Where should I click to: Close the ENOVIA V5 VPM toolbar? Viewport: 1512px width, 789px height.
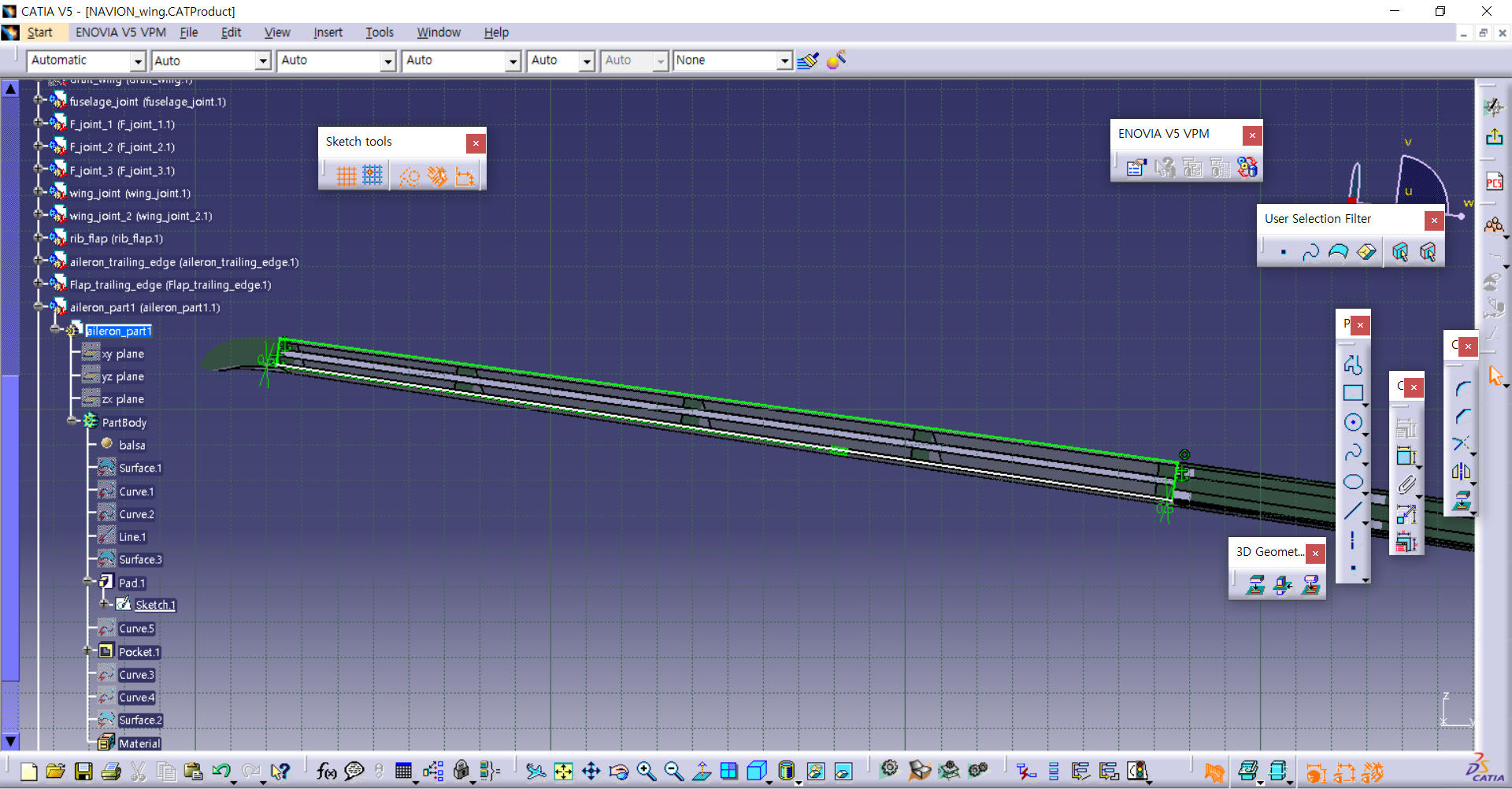(1252, 135)
